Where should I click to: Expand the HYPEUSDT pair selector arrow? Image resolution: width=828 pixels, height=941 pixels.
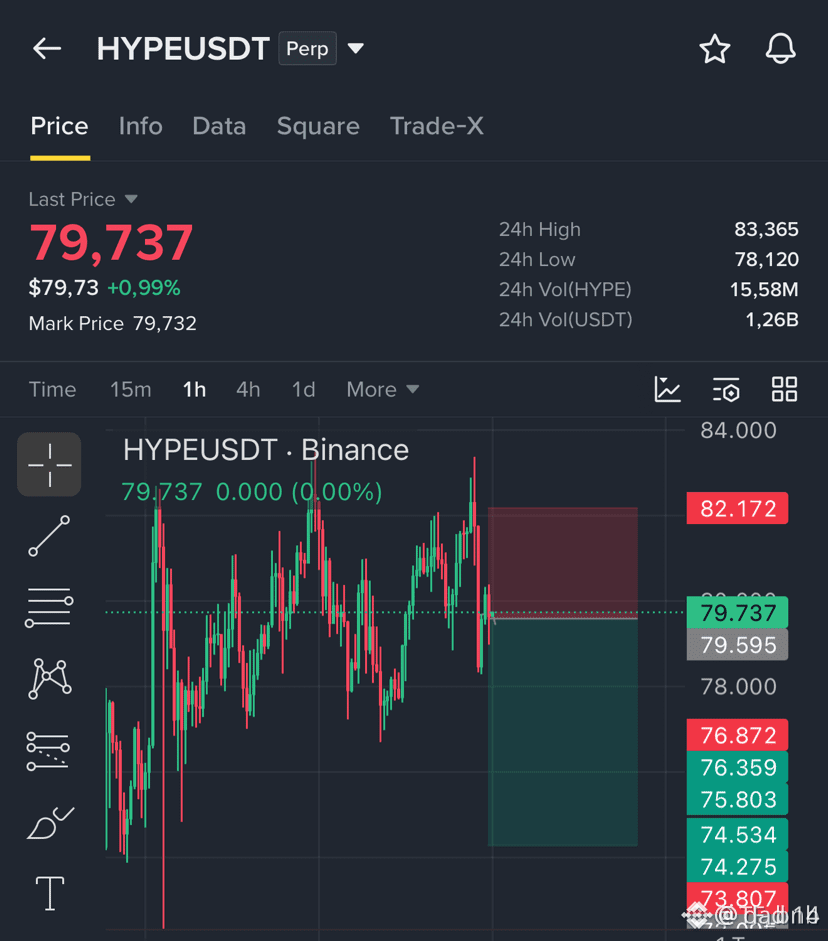[356, 48]
